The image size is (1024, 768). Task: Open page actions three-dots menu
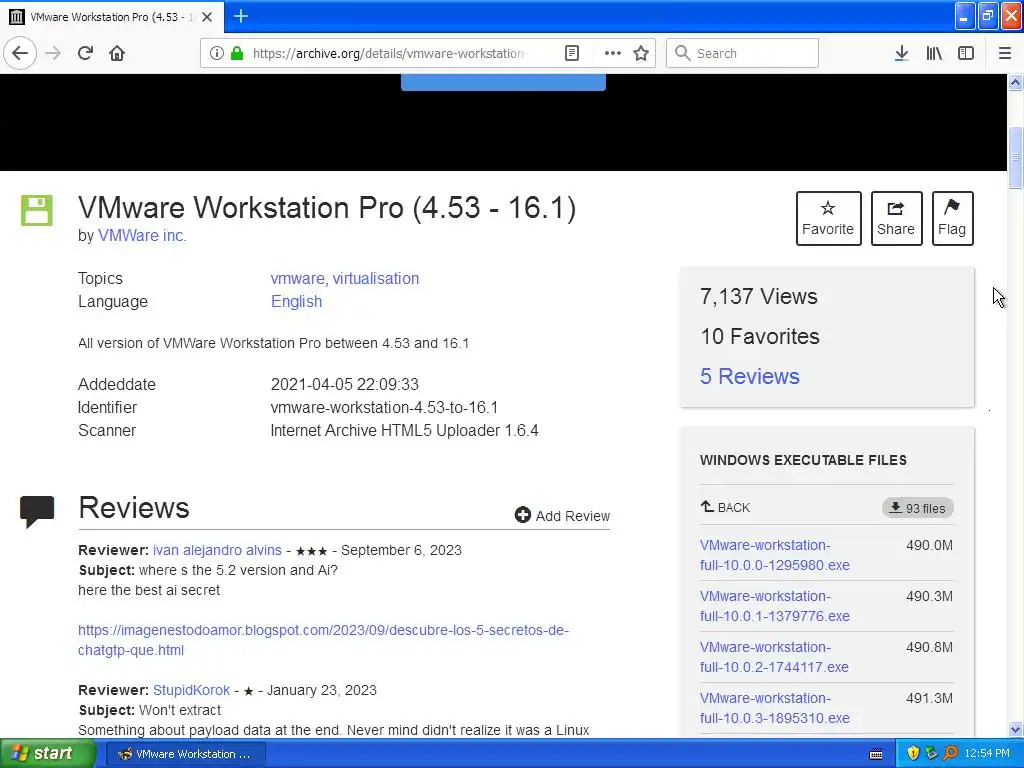point(613,53)
